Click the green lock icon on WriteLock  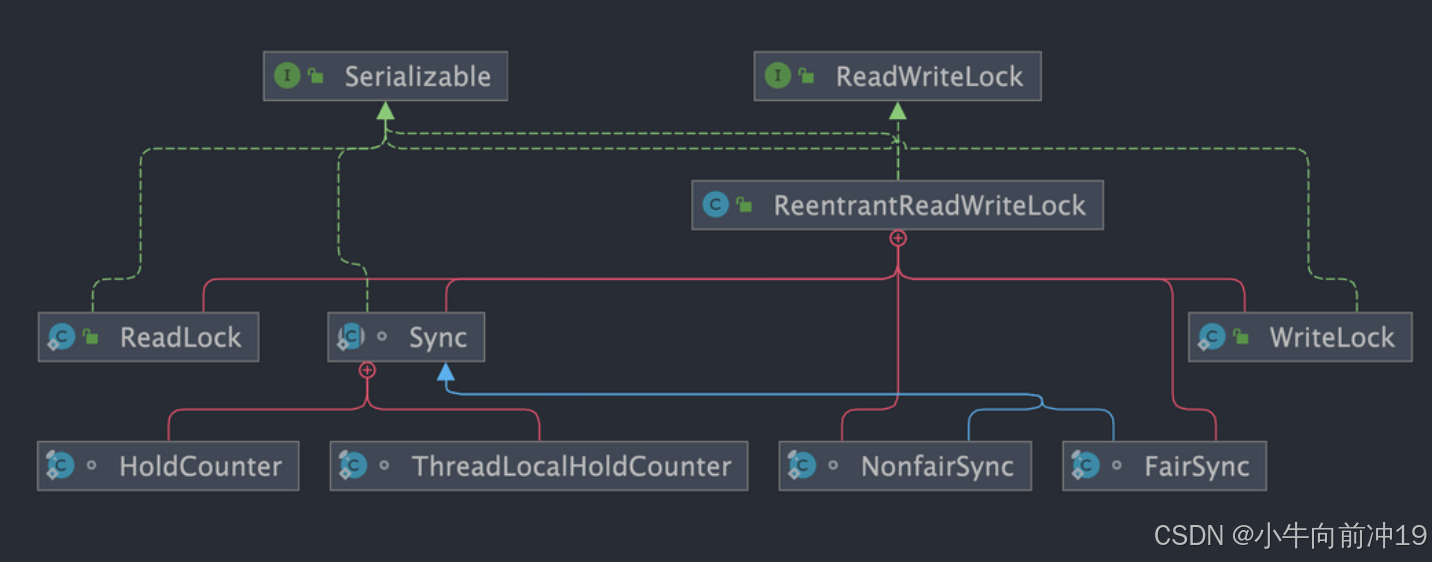(x=1241, y=337)
